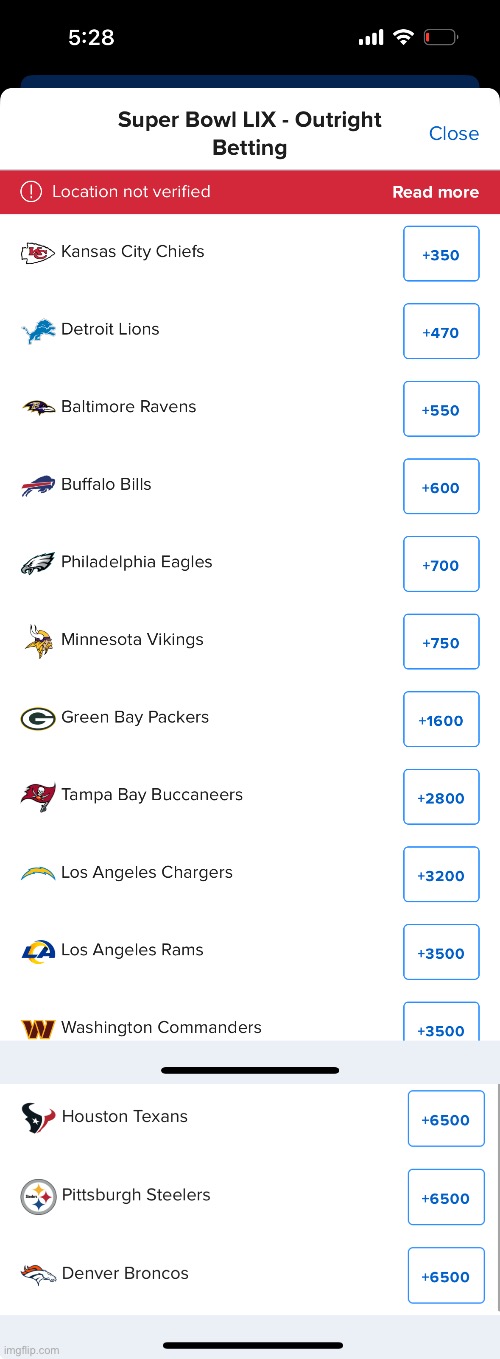Tap the Philadelphia Eagles logo
500x1359 pixels.
[x=38, y=563]
